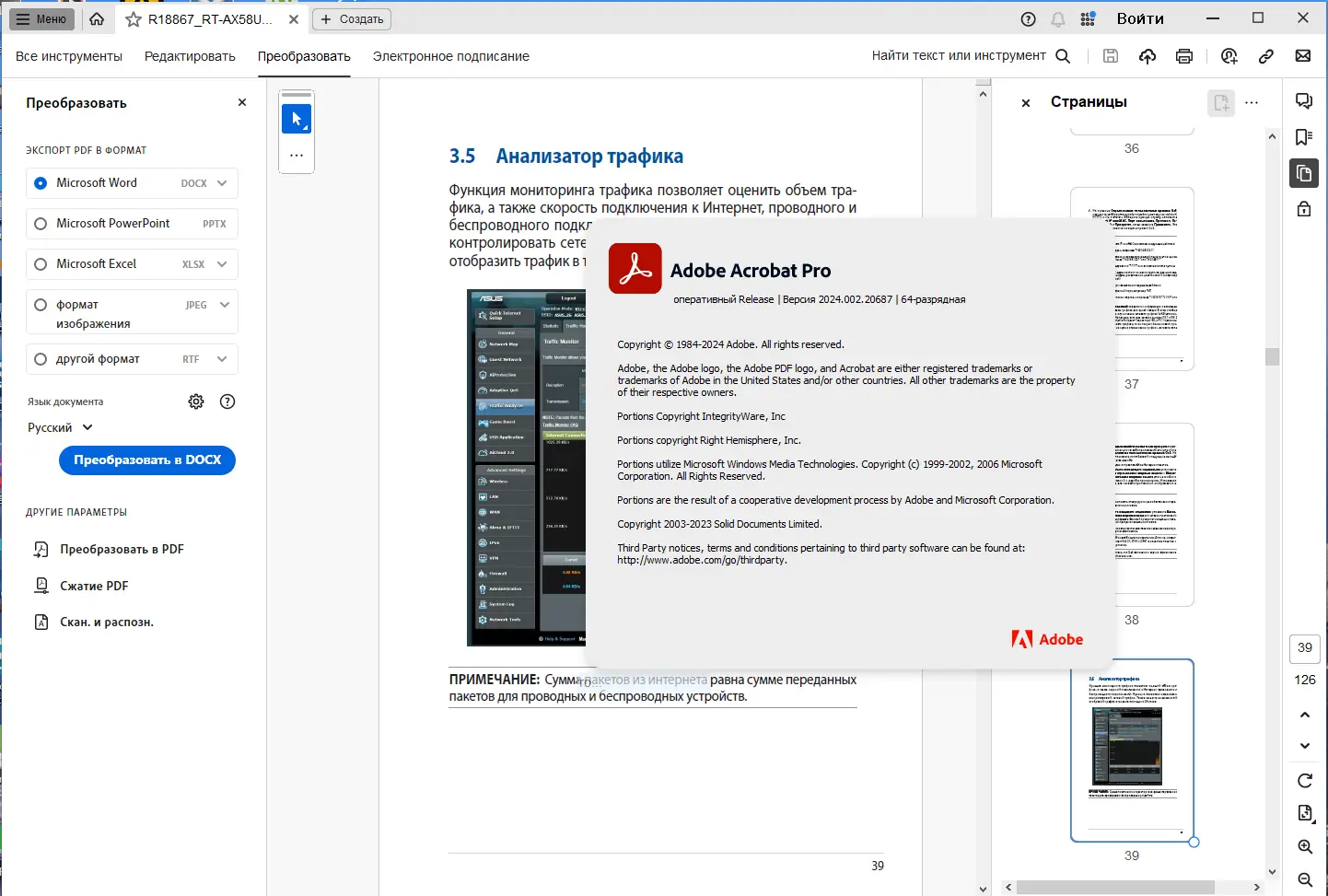Open the document protection lock icon

tap(1304, 209)
